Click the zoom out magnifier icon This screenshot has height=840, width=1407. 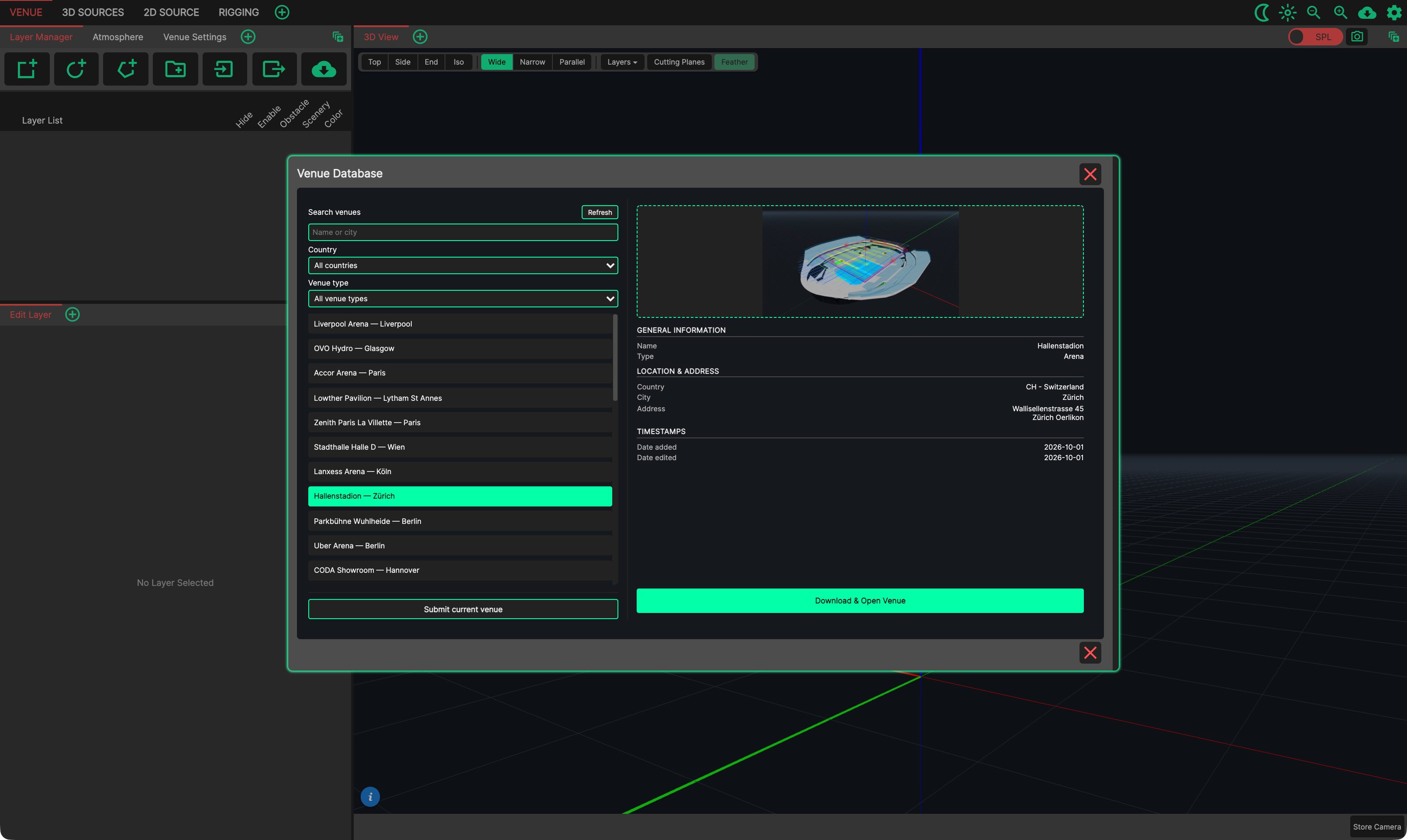1314,13
